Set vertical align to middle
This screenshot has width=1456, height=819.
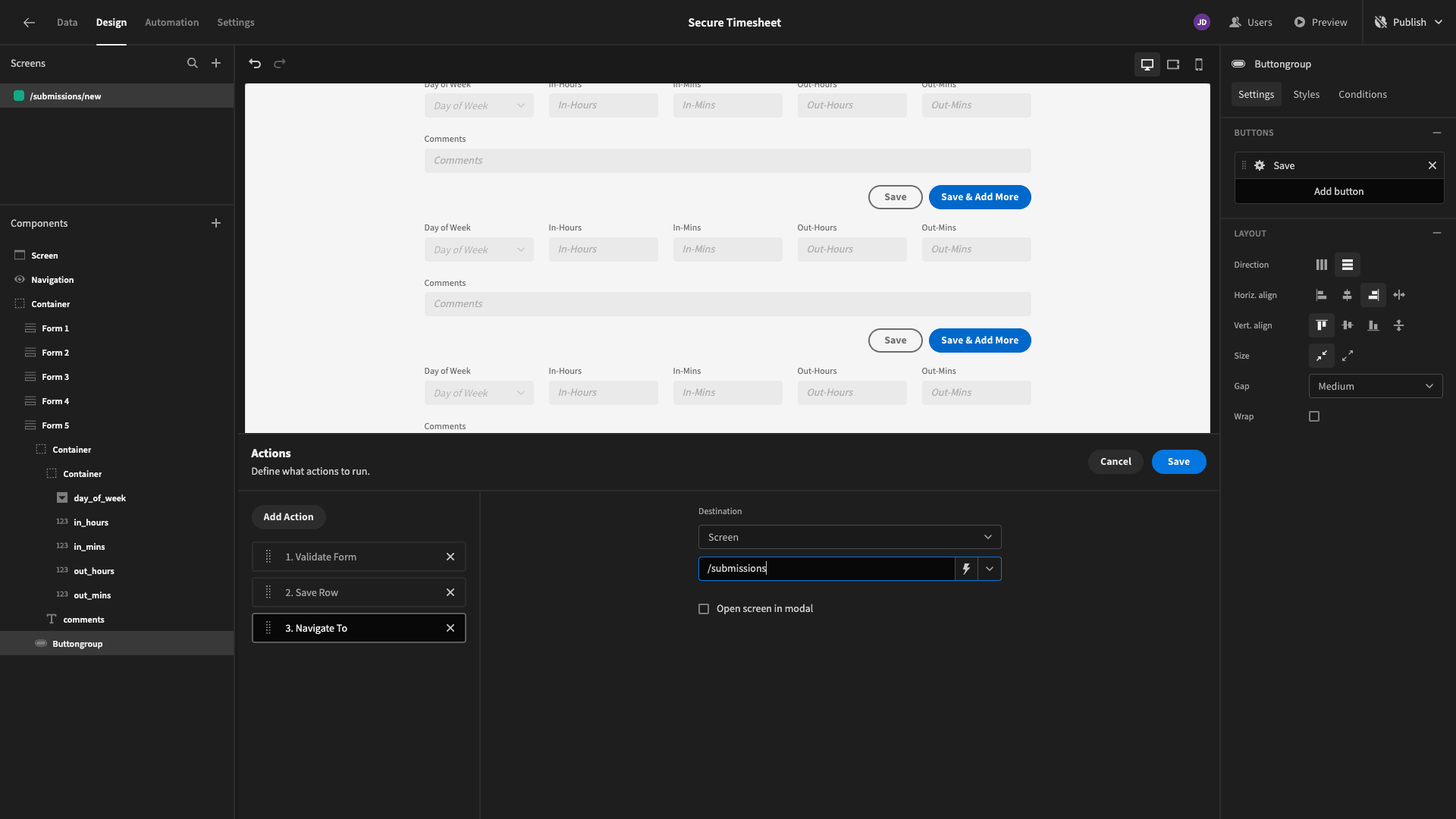[1348, 325]
